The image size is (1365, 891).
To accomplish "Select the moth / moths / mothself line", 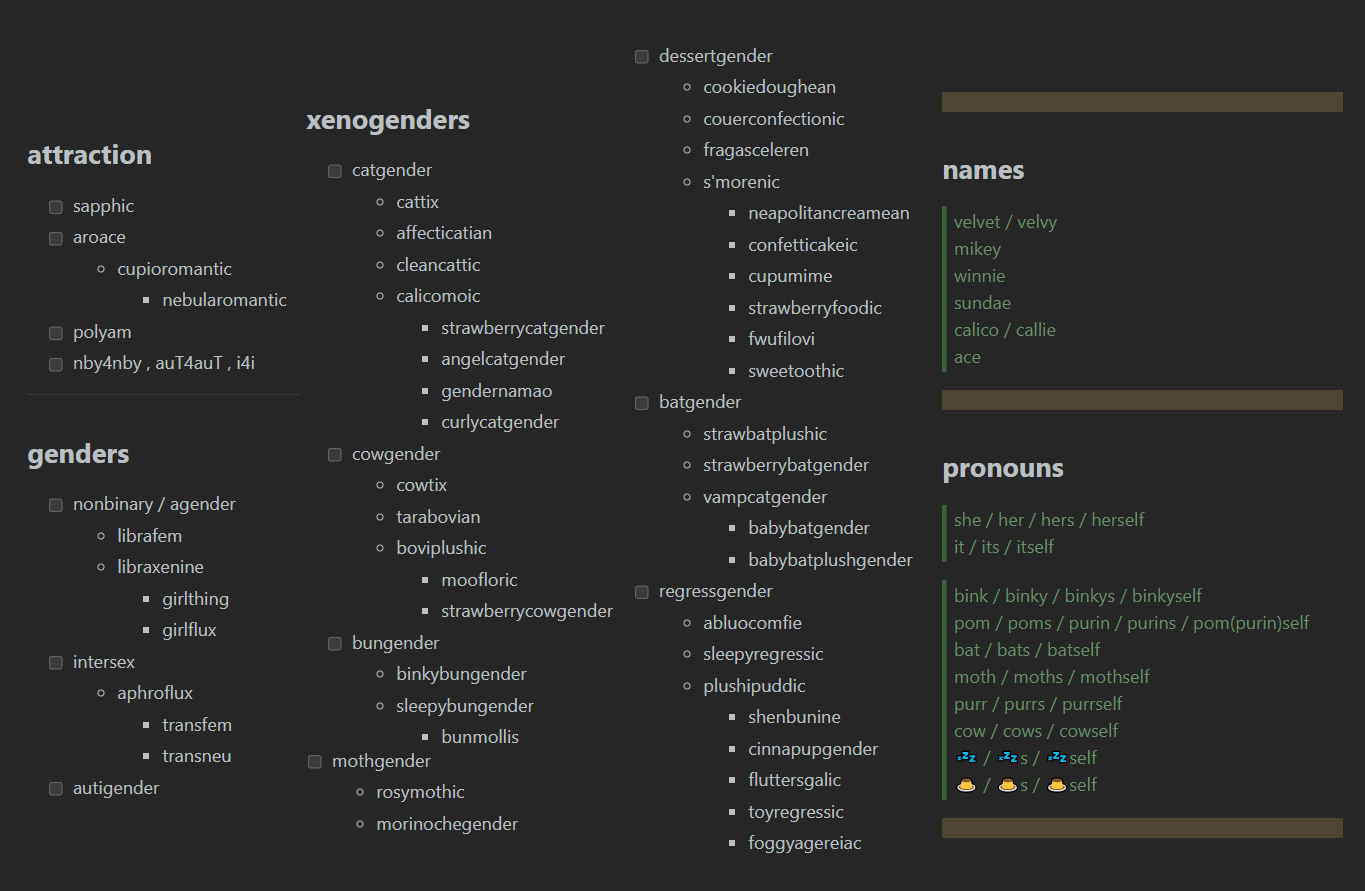I will 1051,677.
